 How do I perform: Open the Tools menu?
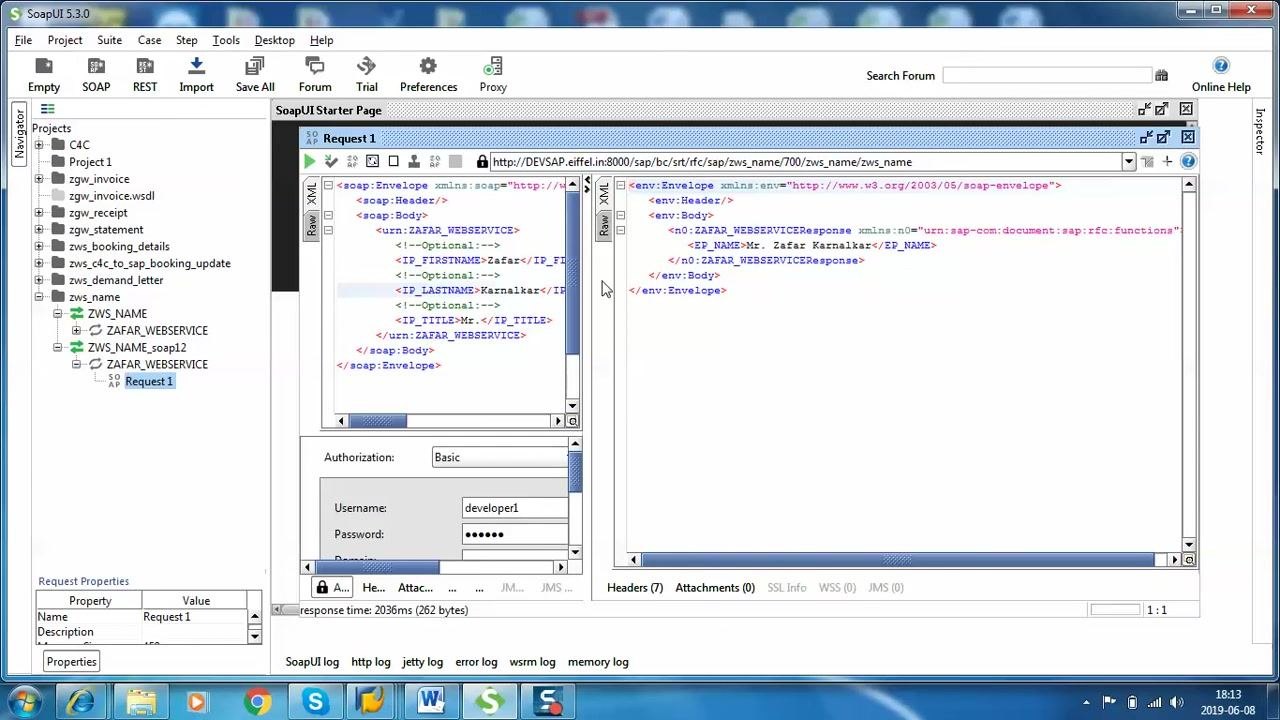pyautogui.click(x=226, y=40)
